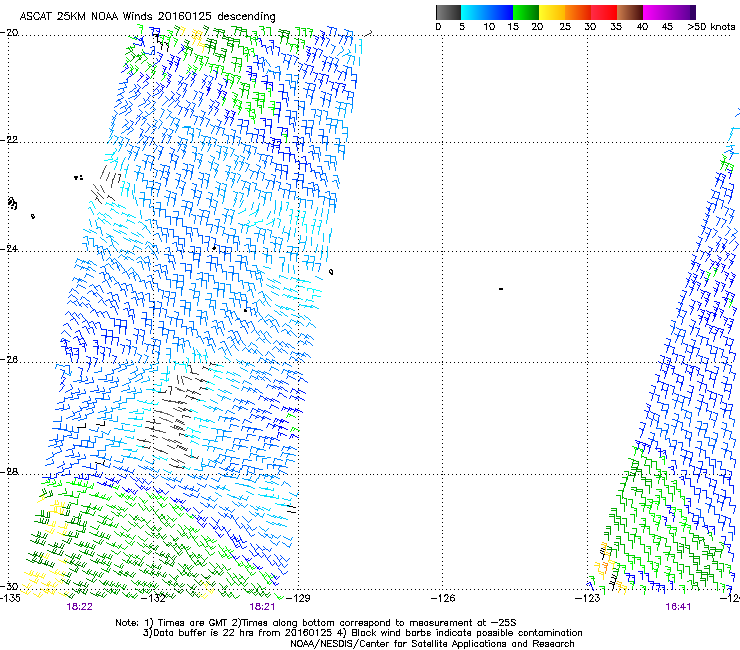Click the -126 longitude axis label
Image resolution: width=740 pixels, height=650 pixels.
click(443, 598)
